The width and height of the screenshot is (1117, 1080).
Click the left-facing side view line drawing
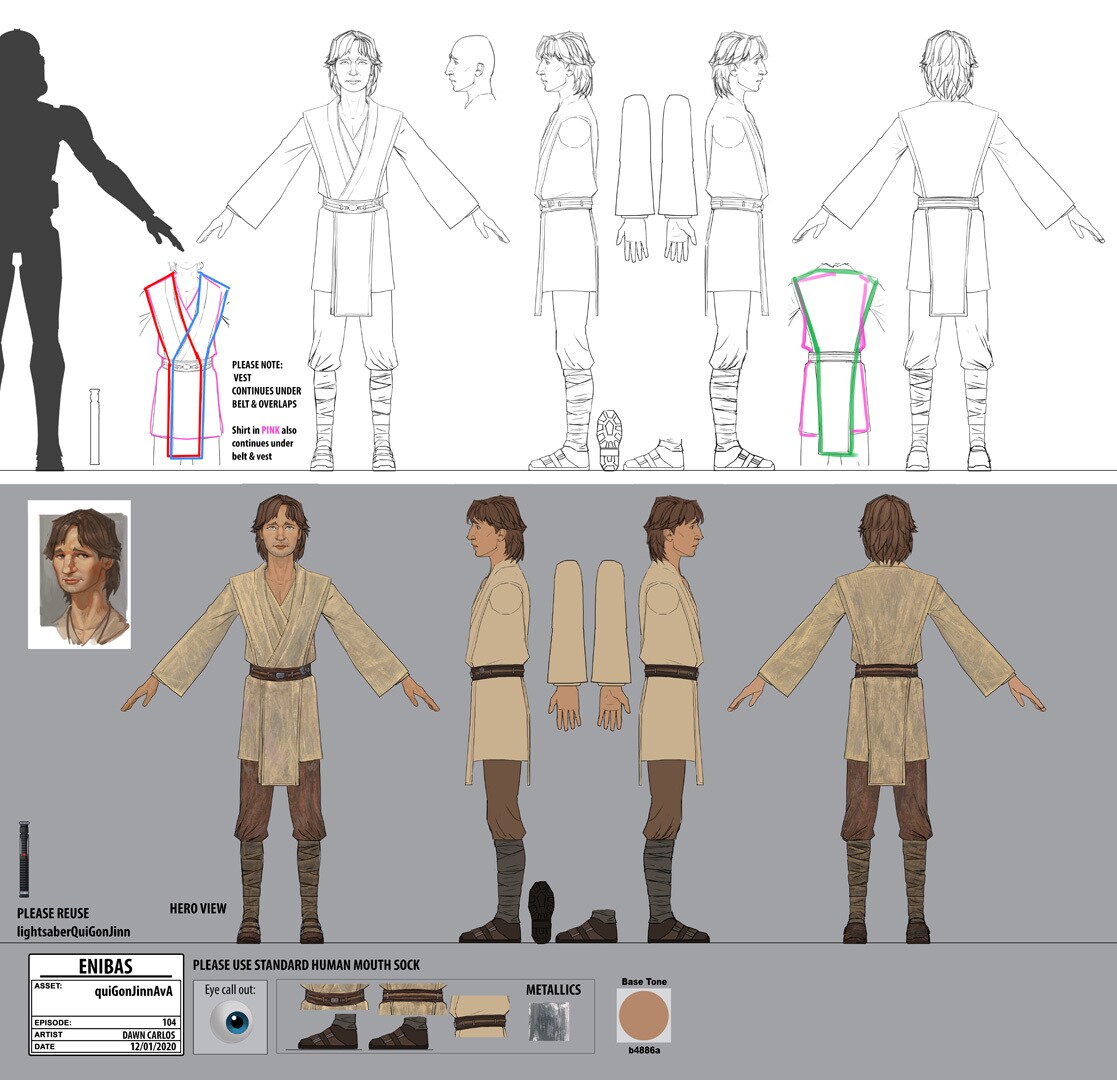(x=567, y=249)
